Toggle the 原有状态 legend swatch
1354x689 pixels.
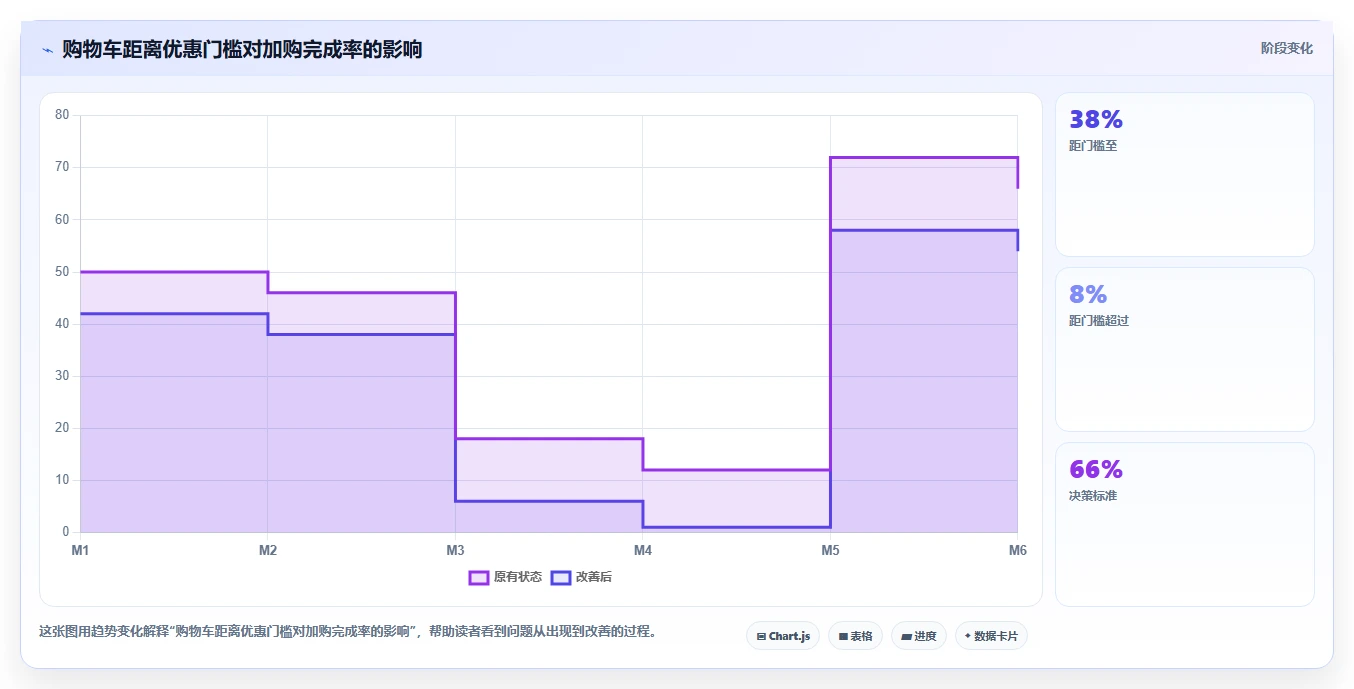pos(479,577)
